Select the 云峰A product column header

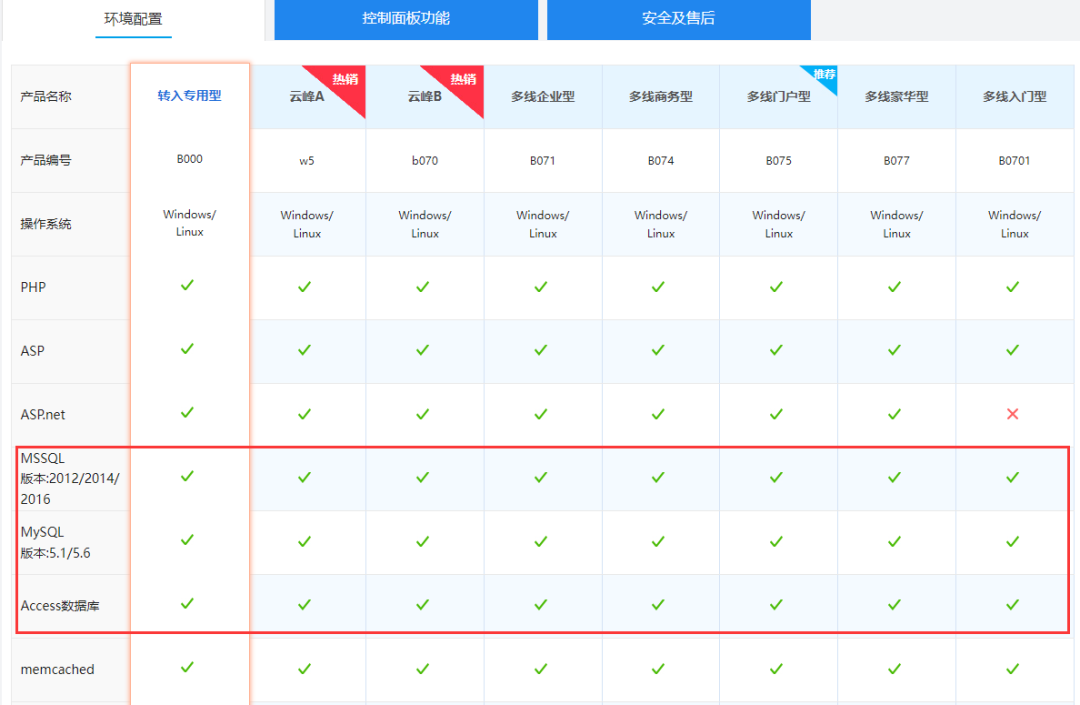point(306,97)
